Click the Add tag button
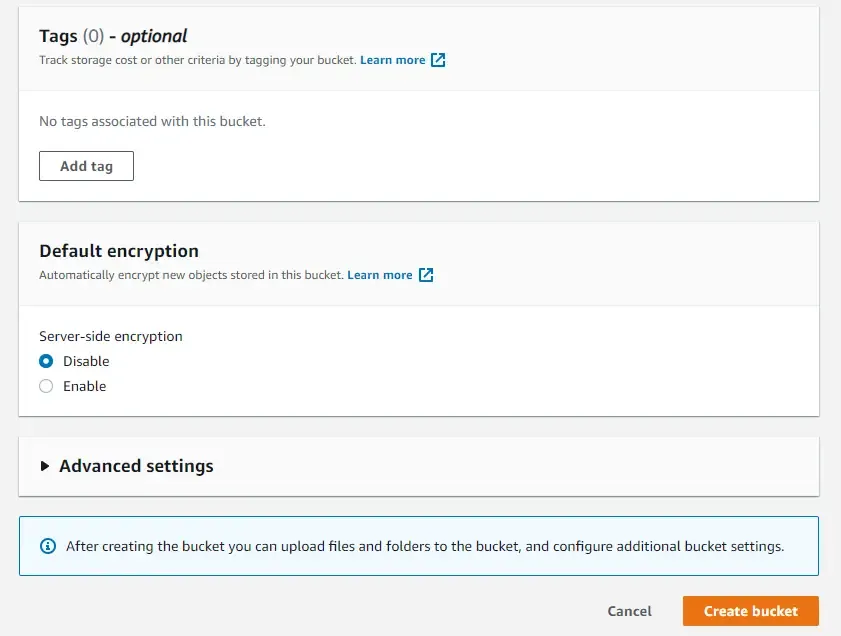The image size is (841, 636). tap(86, 166)
